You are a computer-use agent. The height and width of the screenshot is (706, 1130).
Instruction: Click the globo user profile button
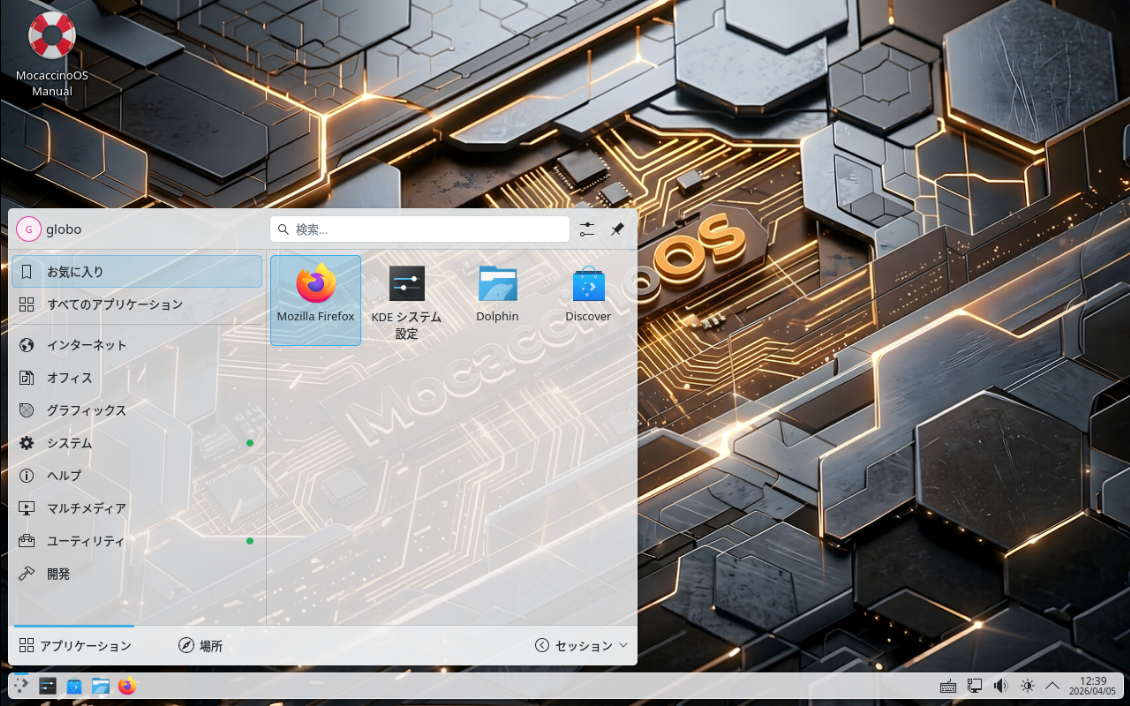click(x=50, y=230)
